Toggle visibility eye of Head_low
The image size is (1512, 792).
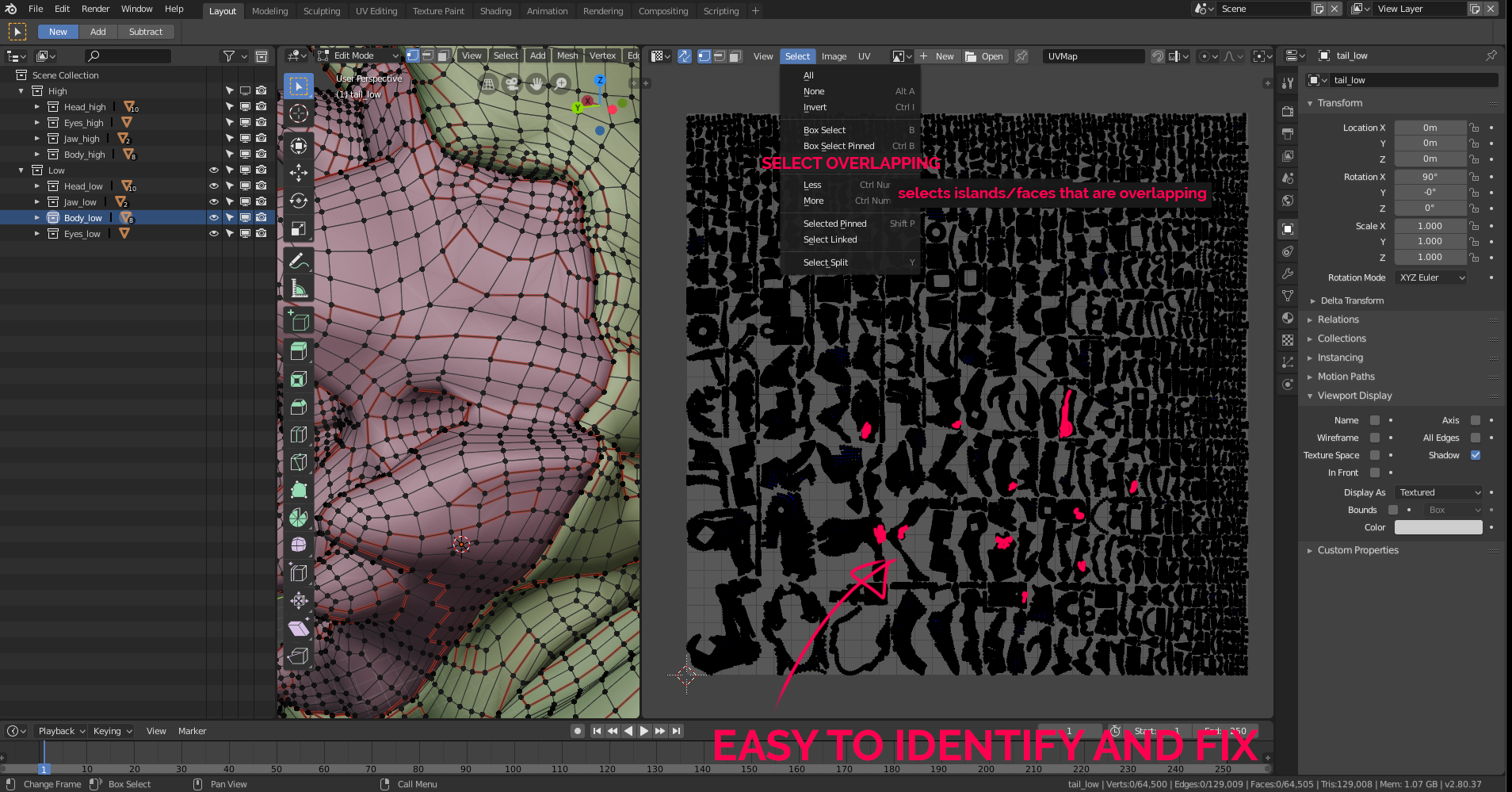coord(213,186)
